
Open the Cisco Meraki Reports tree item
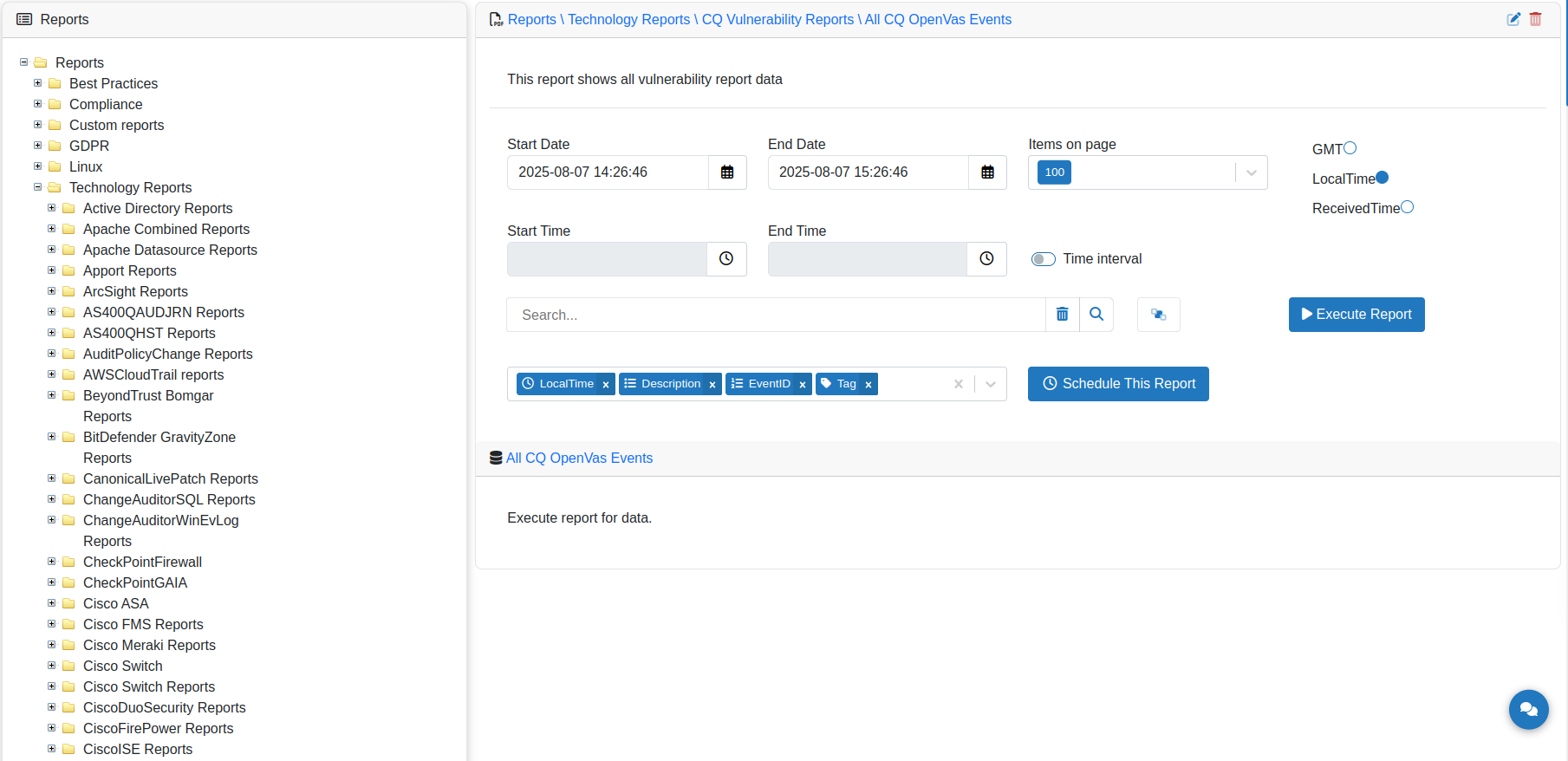pyautogui.click(x=149, y=645)
